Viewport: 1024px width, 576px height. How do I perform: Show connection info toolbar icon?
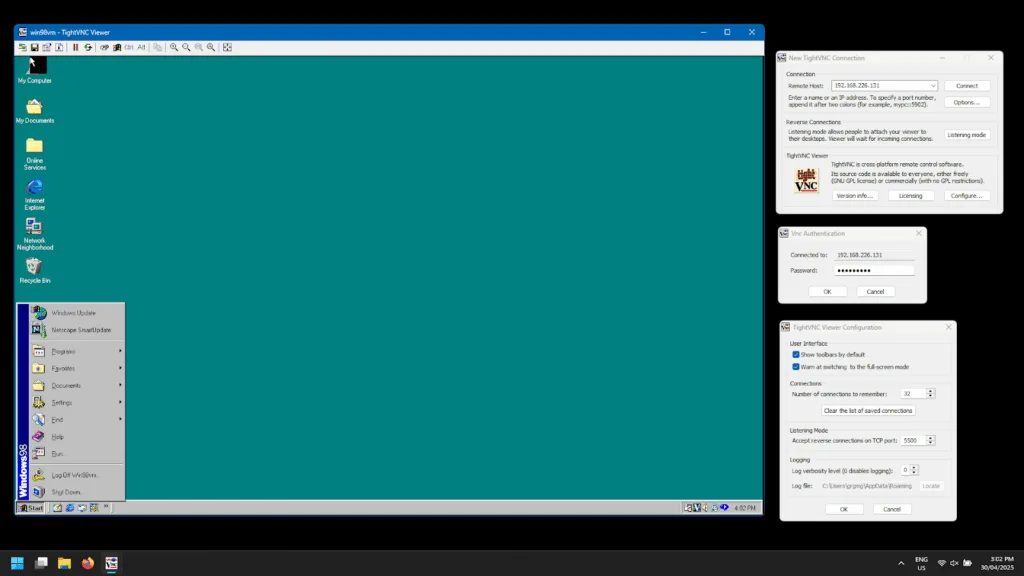[59, 47]
